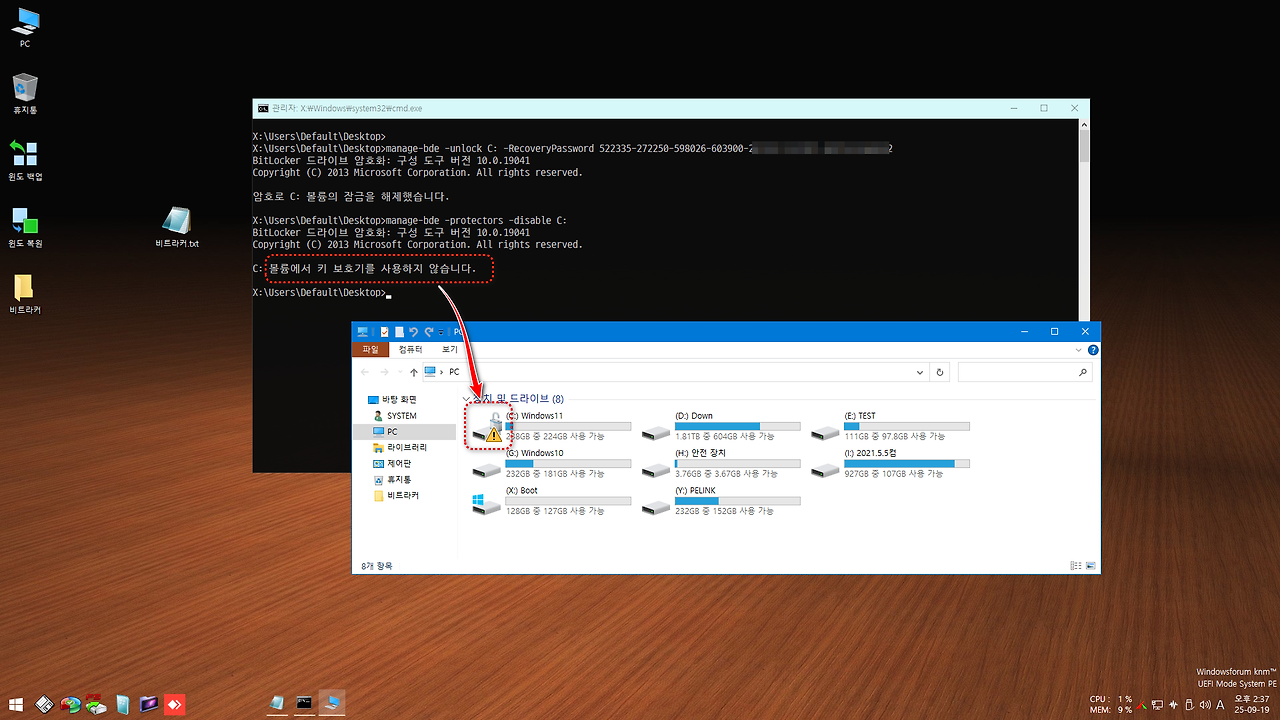Launch the red-green partition tool taskbar icon
Screen dimensions: 1280x720
(x=70, y=704)
